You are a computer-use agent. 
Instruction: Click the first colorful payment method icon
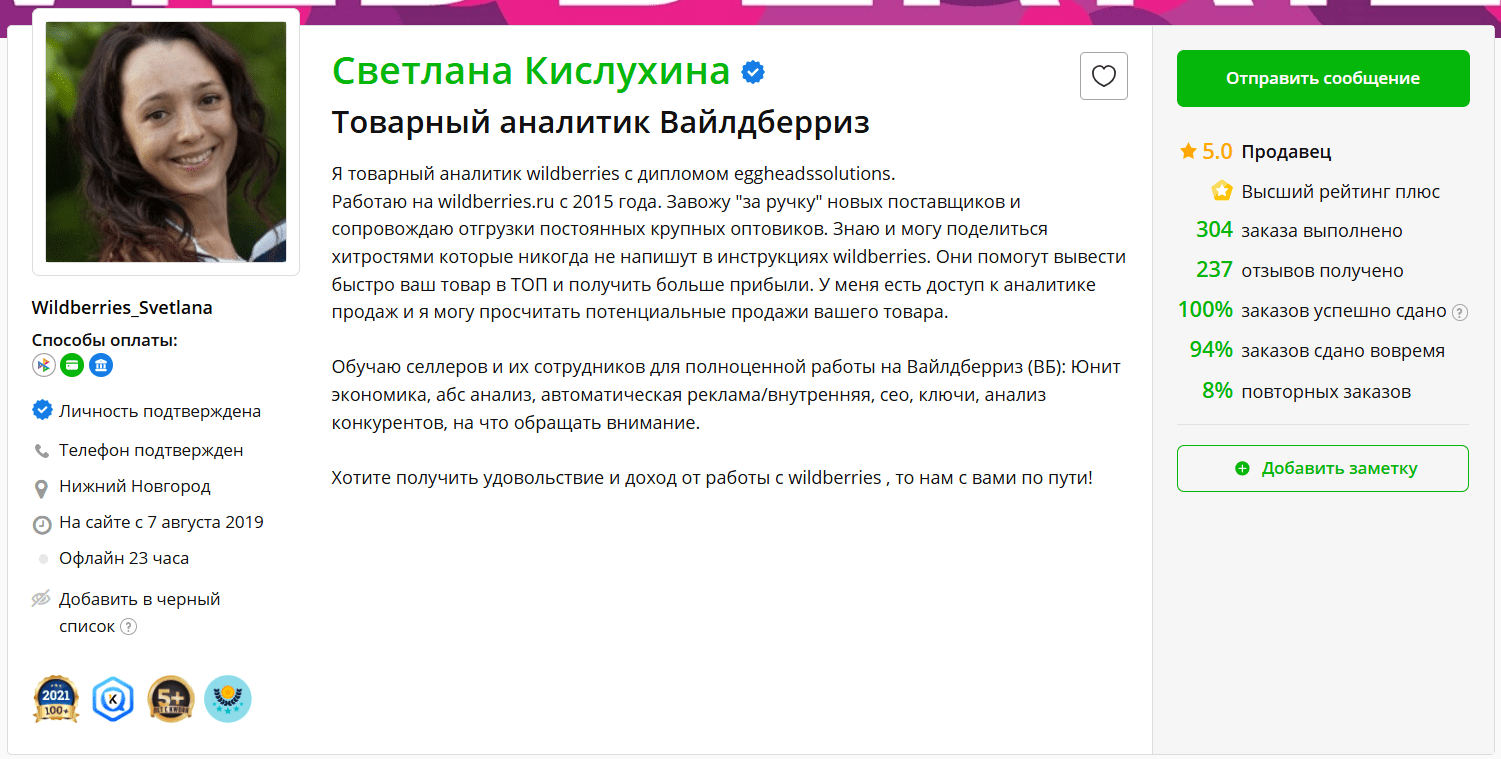click(x=43, y=366)
